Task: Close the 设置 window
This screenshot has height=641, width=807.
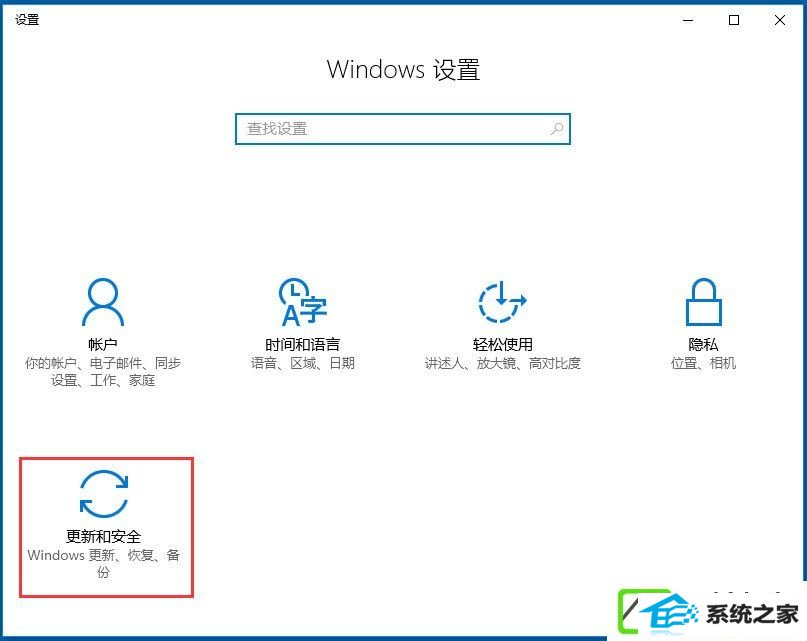Action: pyautogui.click(x=780, y=20)
